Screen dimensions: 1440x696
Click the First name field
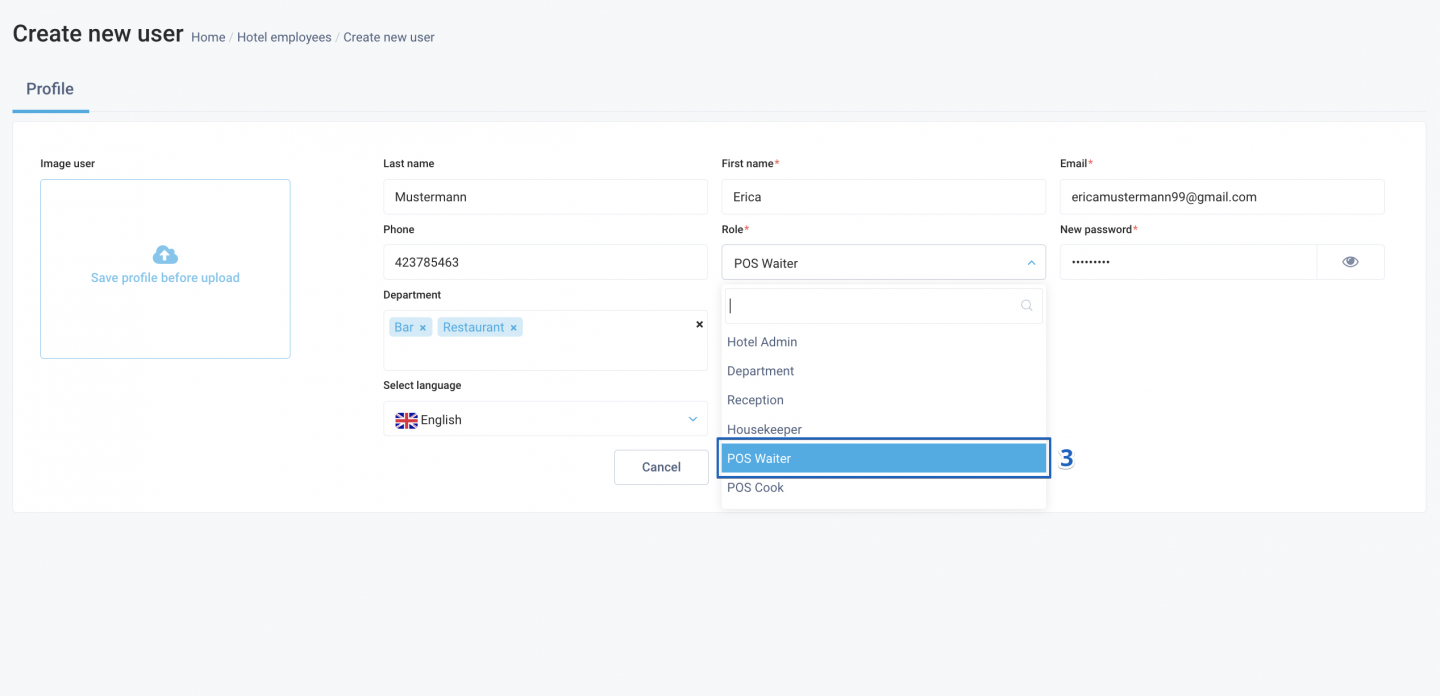tap(884, 197)
